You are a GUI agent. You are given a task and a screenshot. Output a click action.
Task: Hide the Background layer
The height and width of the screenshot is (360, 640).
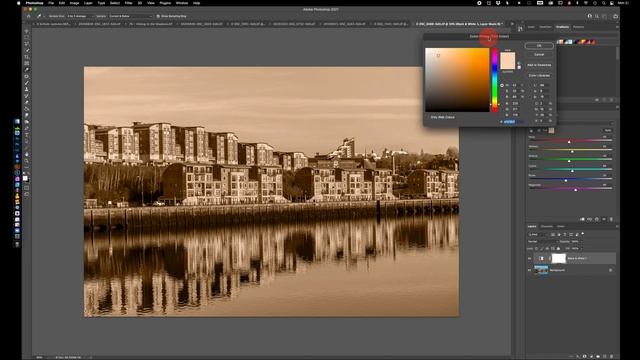(529, 270)
